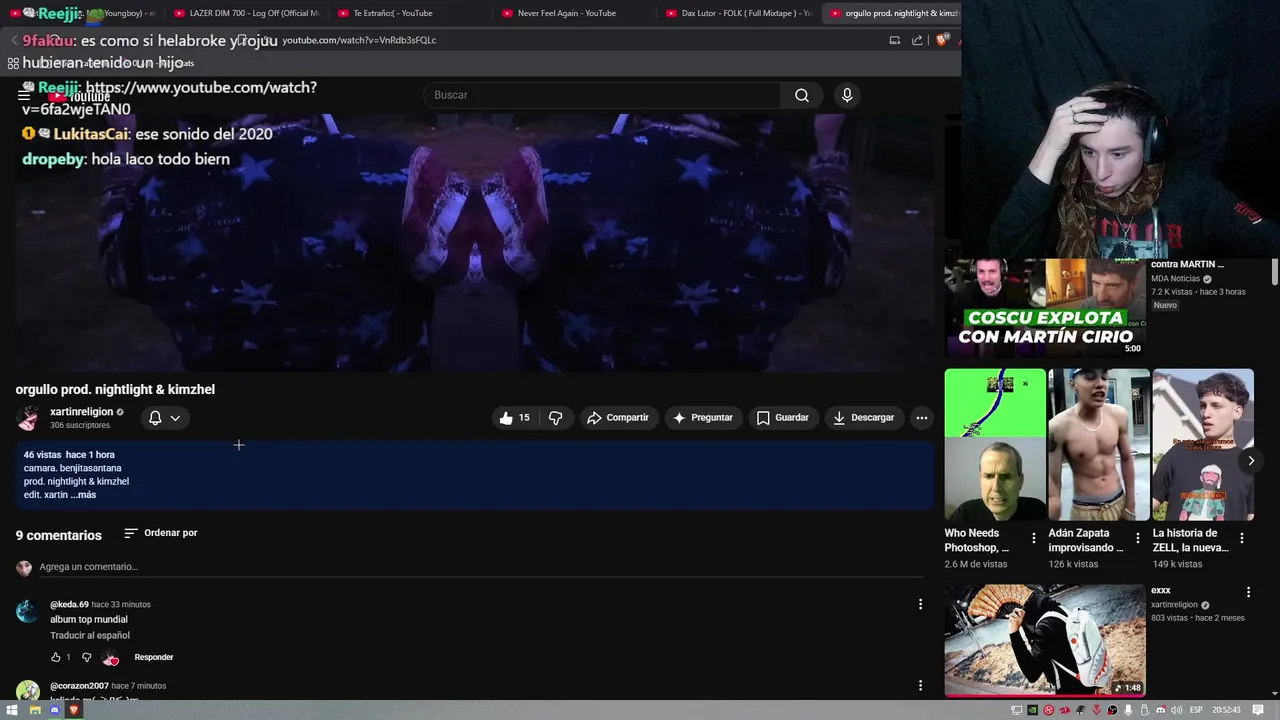Image resolution: width=1280 pixels, height=720 pixels.
Task: Reply to keda.69 via Responder
Action: [x=154, y=657]
